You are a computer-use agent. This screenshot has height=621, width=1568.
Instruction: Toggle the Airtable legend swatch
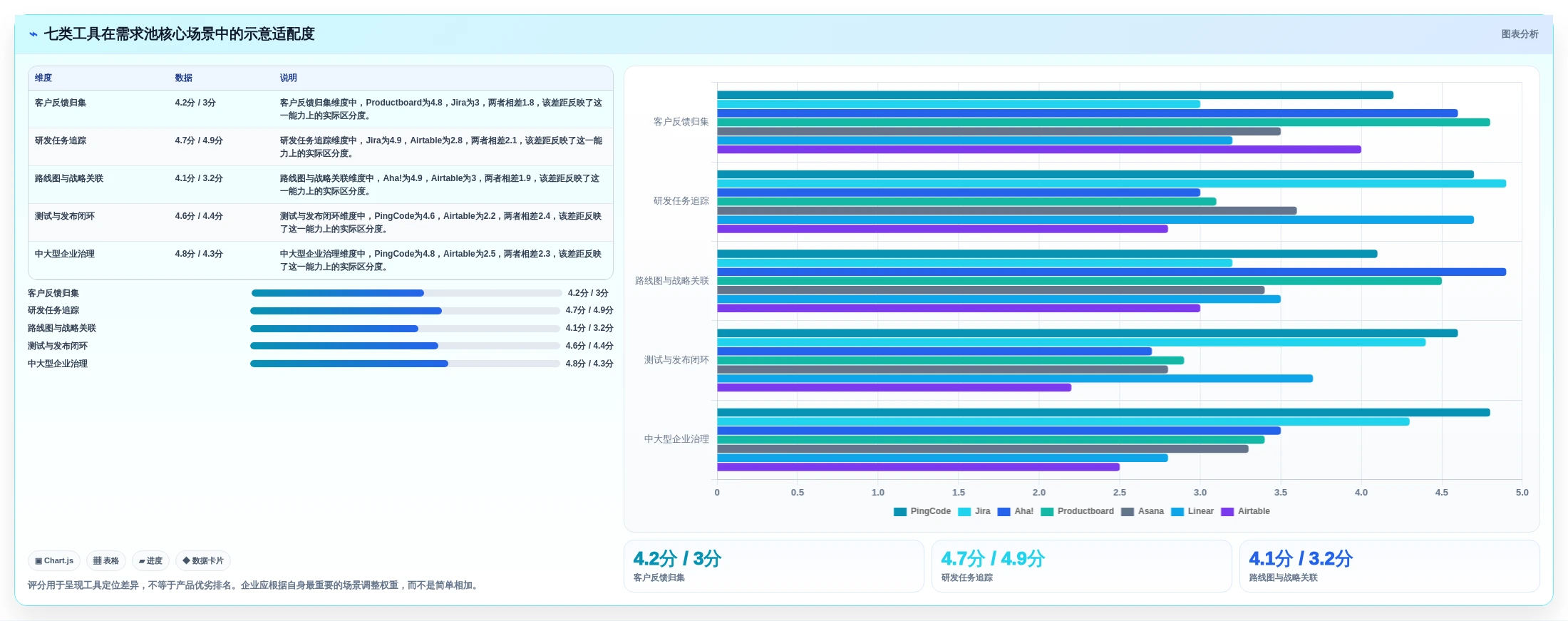click(1227, 512)
